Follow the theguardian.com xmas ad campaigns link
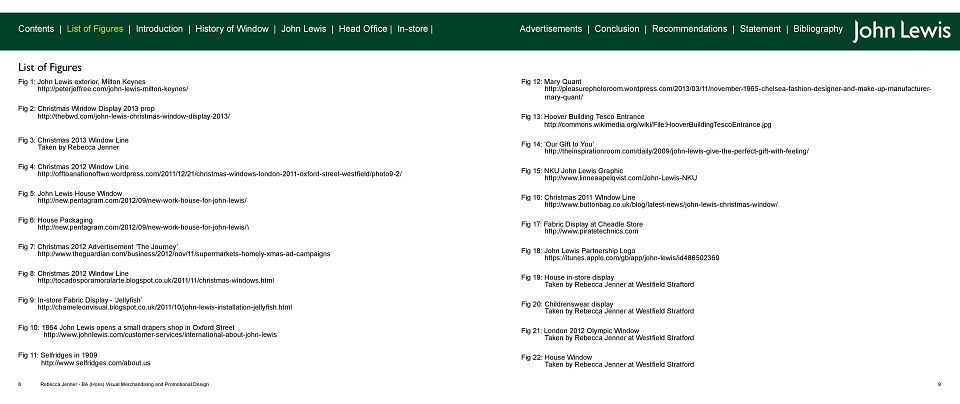 click(x=184, y=254)
